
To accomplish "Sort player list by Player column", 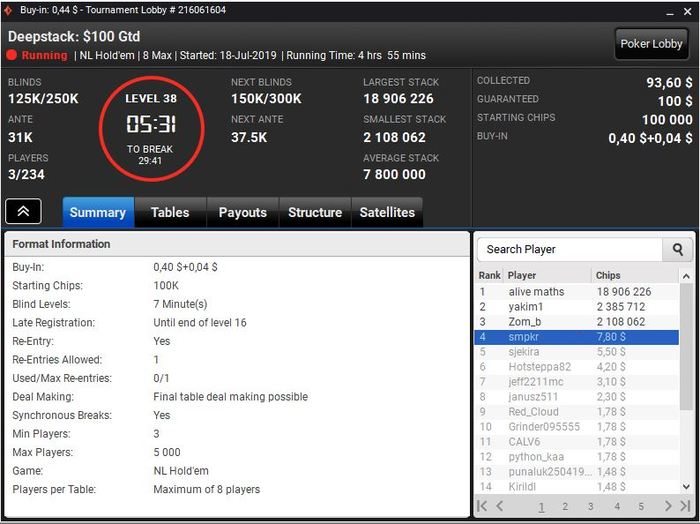I will tap(547, 275).
